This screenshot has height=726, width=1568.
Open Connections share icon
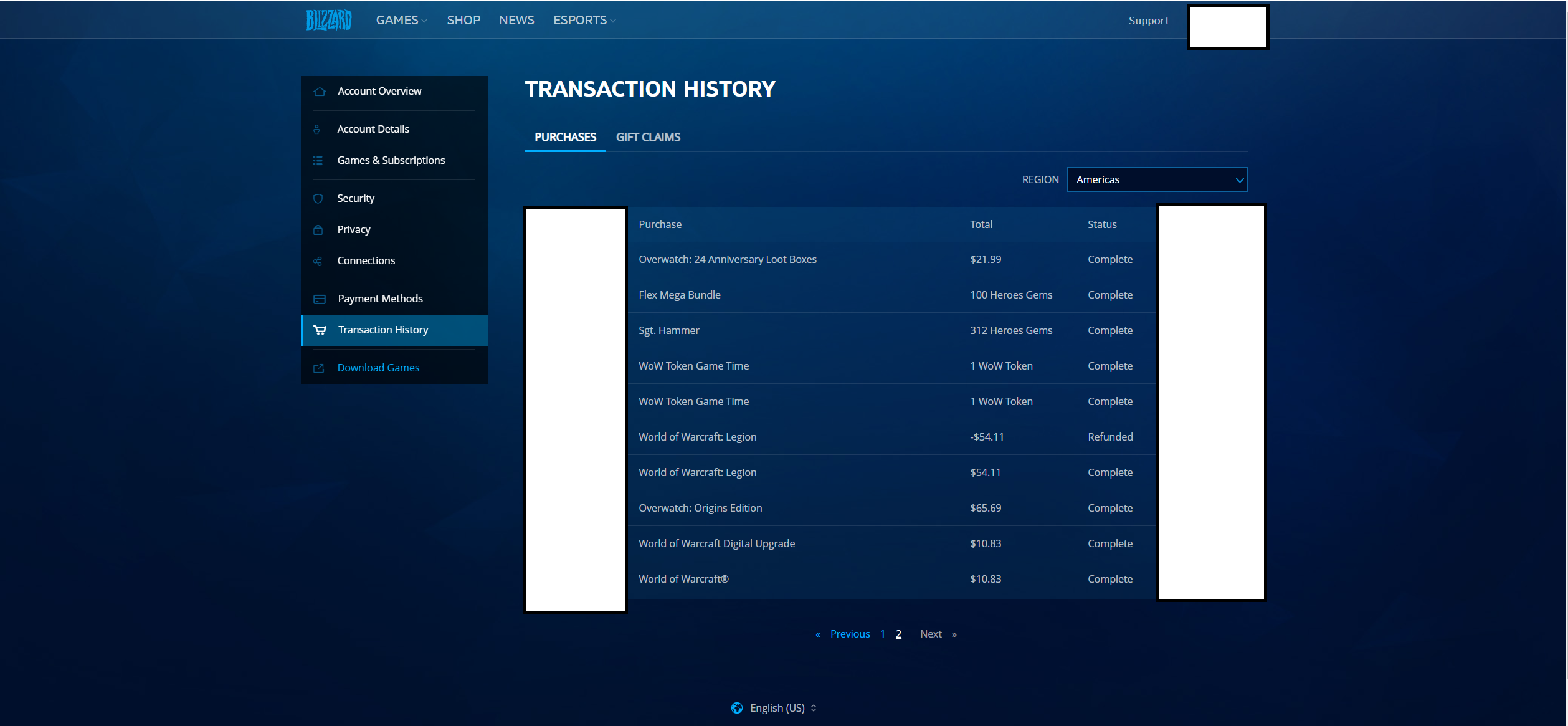(x=318, y=261)
